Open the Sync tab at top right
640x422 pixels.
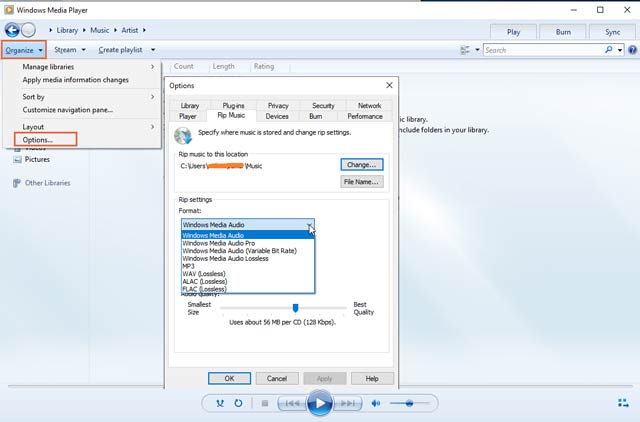click(612, 32)
